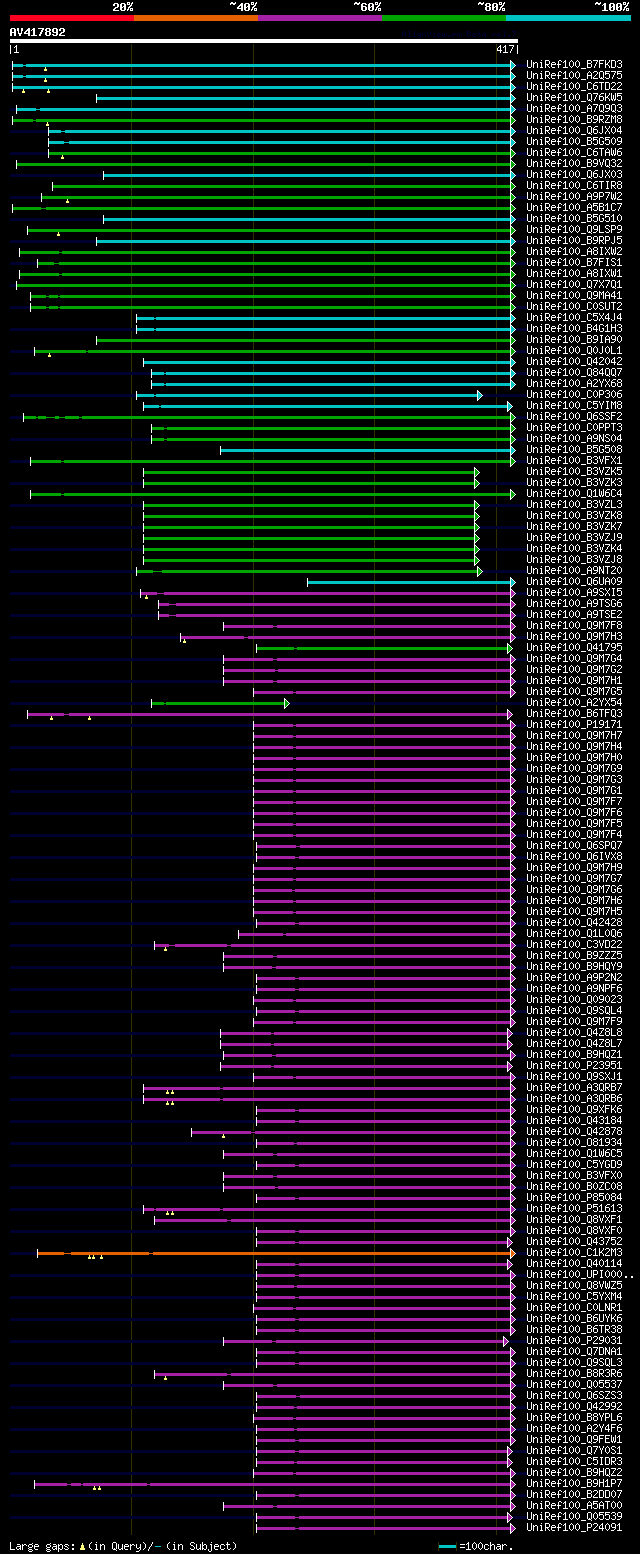View entry UniRef100_A9SXI5
The height and width of the screenshot is (1554, 640).
pos(574,592)
